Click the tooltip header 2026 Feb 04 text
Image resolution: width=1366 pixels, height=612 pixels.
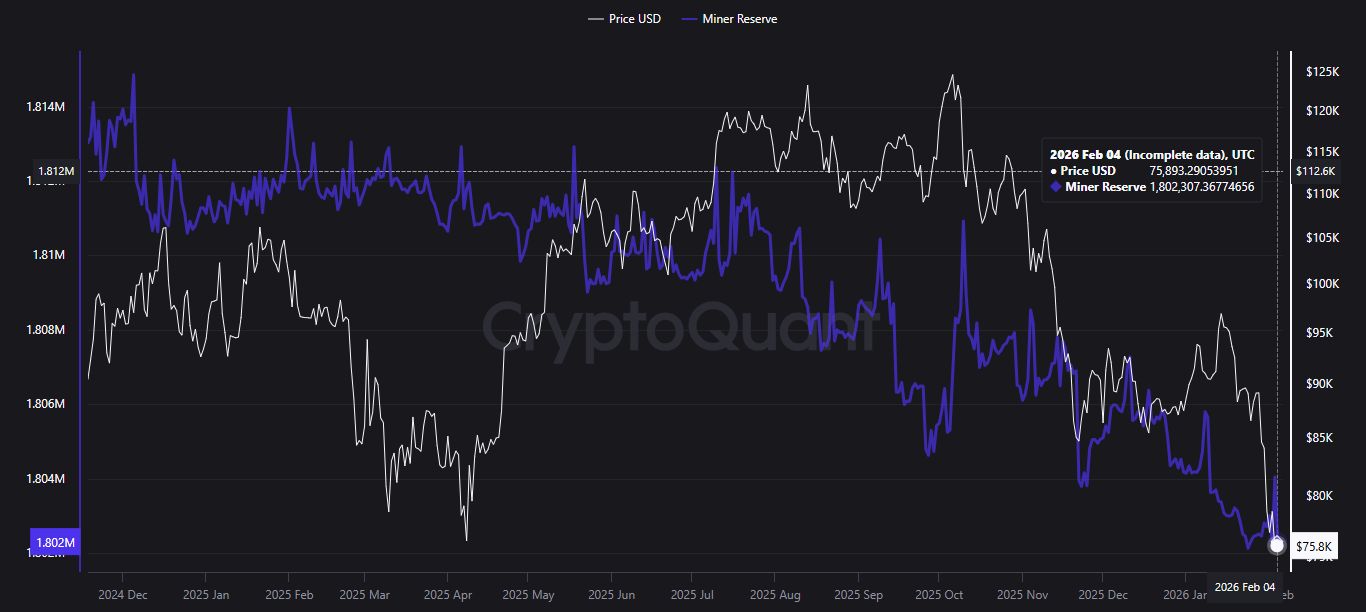[x=1086, y=155]
